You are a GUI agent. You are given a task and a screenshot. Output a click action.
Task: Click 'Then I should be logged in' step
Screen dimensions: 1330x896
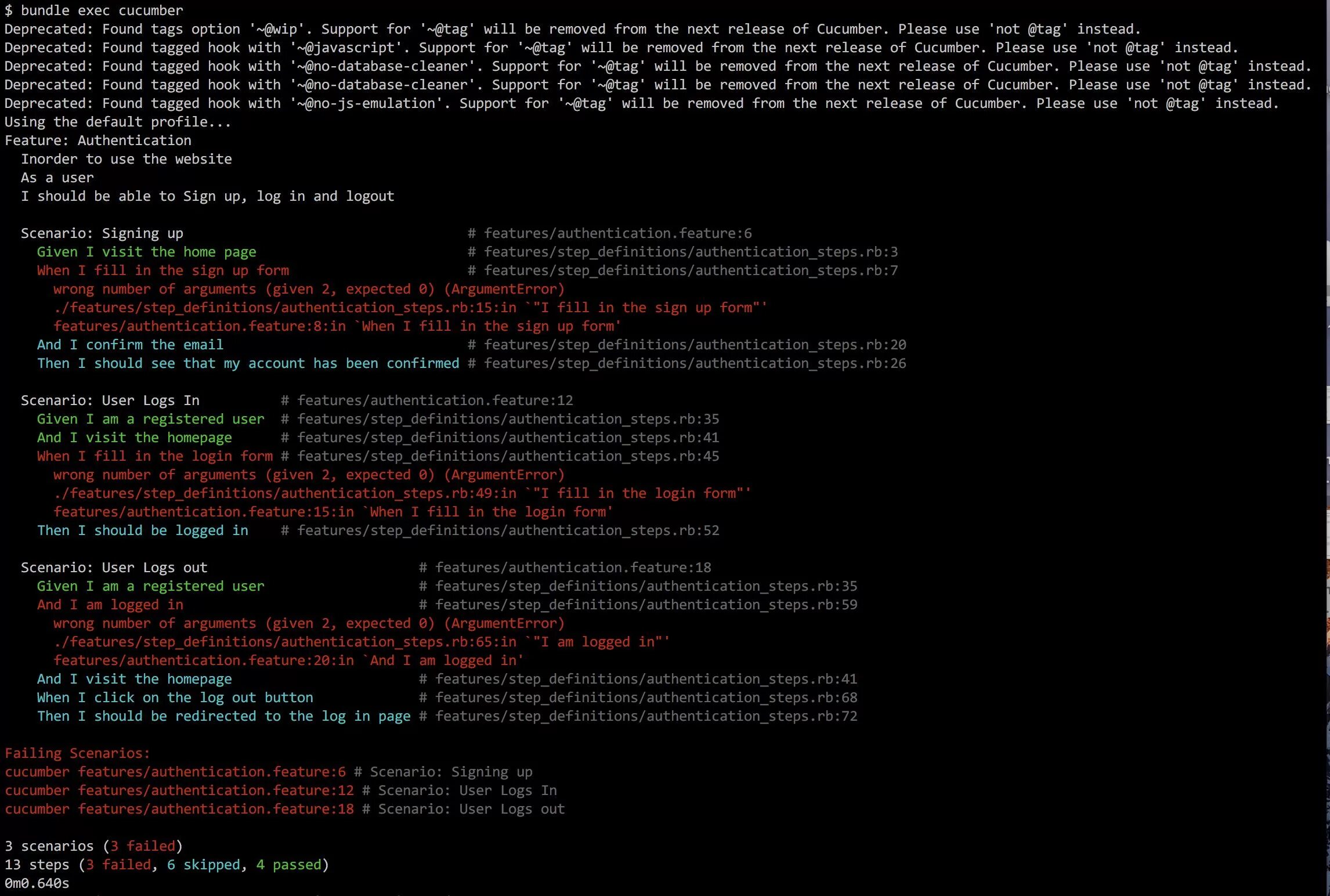[x=142, y=530]
